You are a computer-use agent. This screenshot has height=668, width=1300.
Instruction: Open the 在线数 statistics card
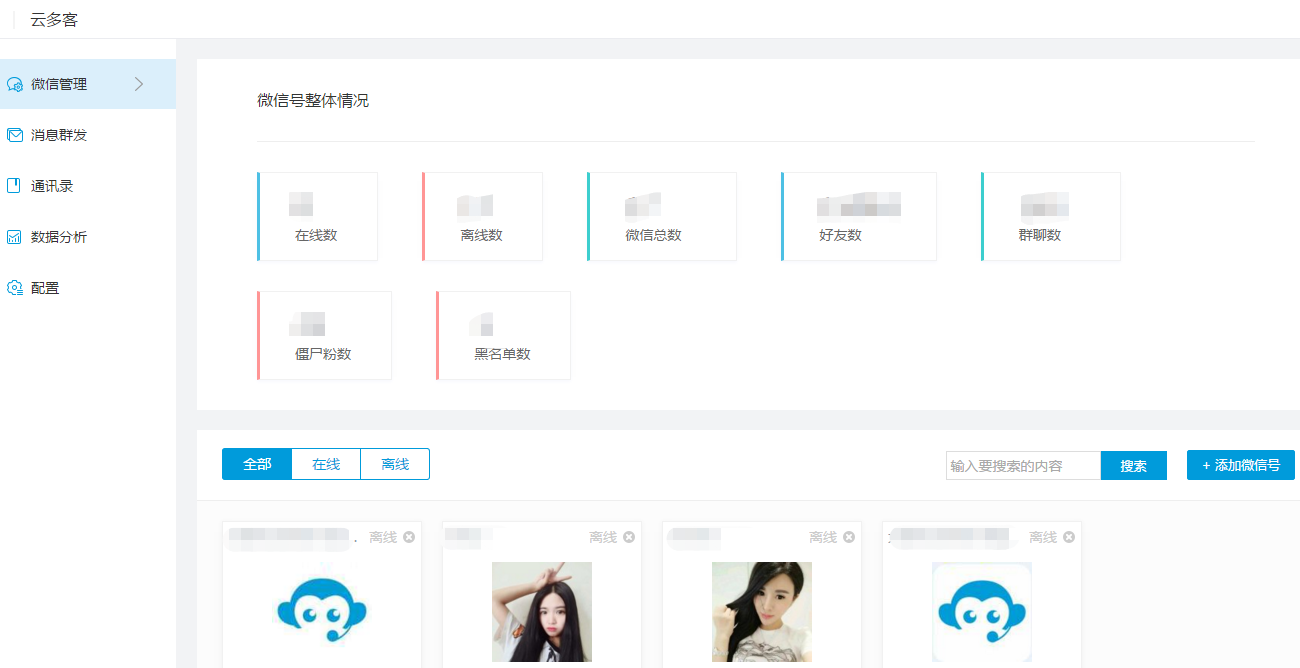(317, 217)
